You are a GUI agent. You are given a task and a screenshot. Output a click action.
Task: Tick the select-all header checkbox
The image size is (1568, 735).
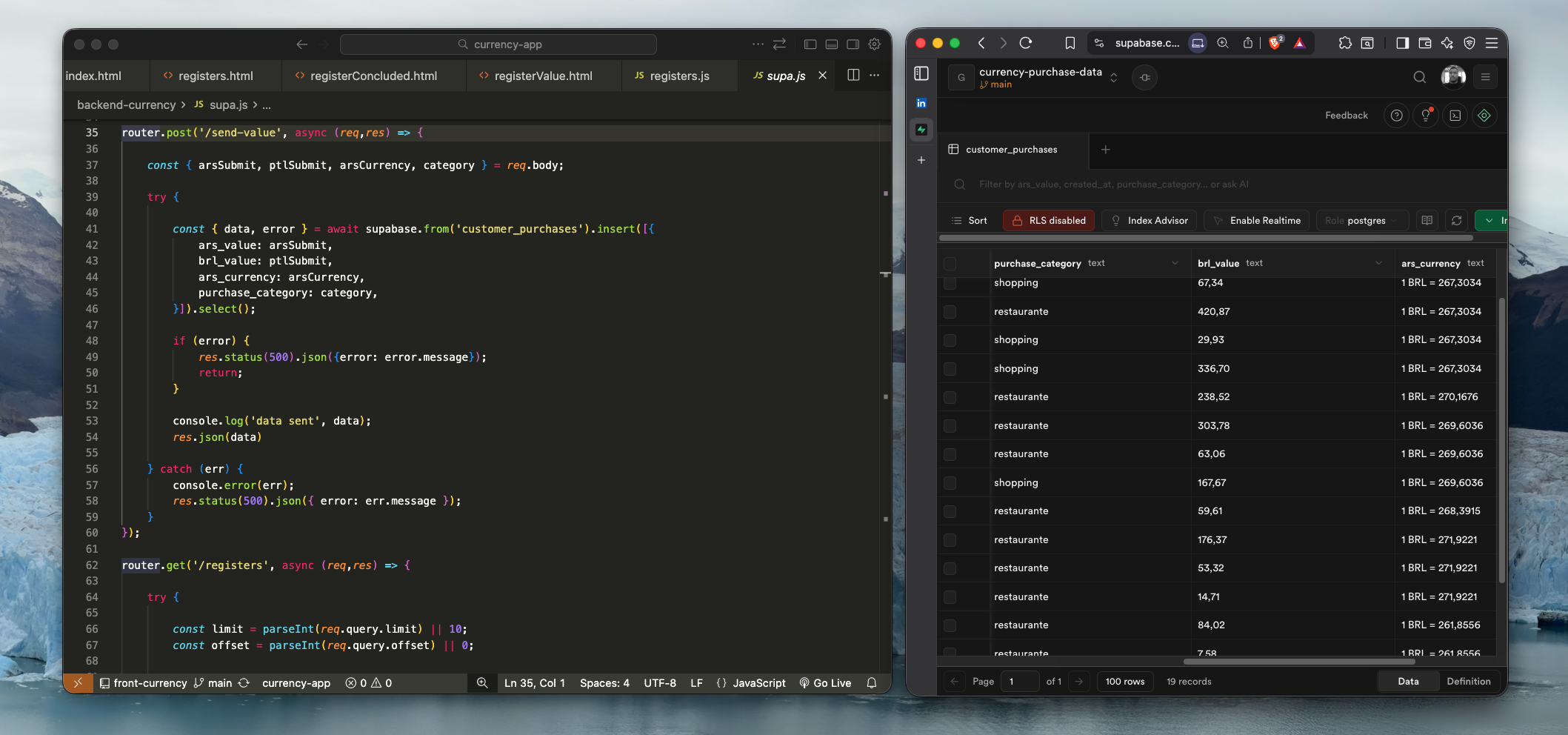point(950,264)
